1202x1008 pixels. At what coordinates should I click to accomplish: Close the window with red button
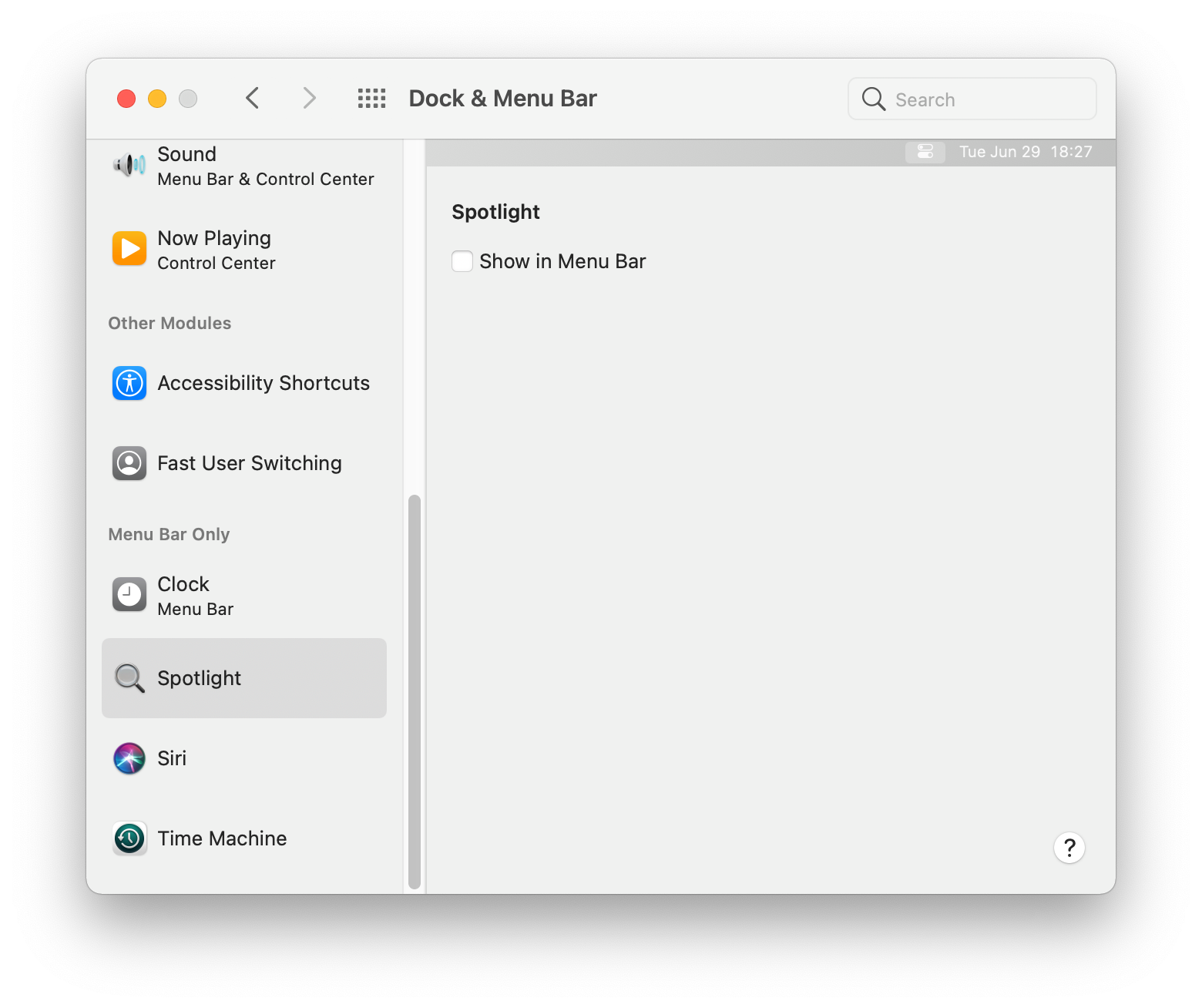pos(126,99)
